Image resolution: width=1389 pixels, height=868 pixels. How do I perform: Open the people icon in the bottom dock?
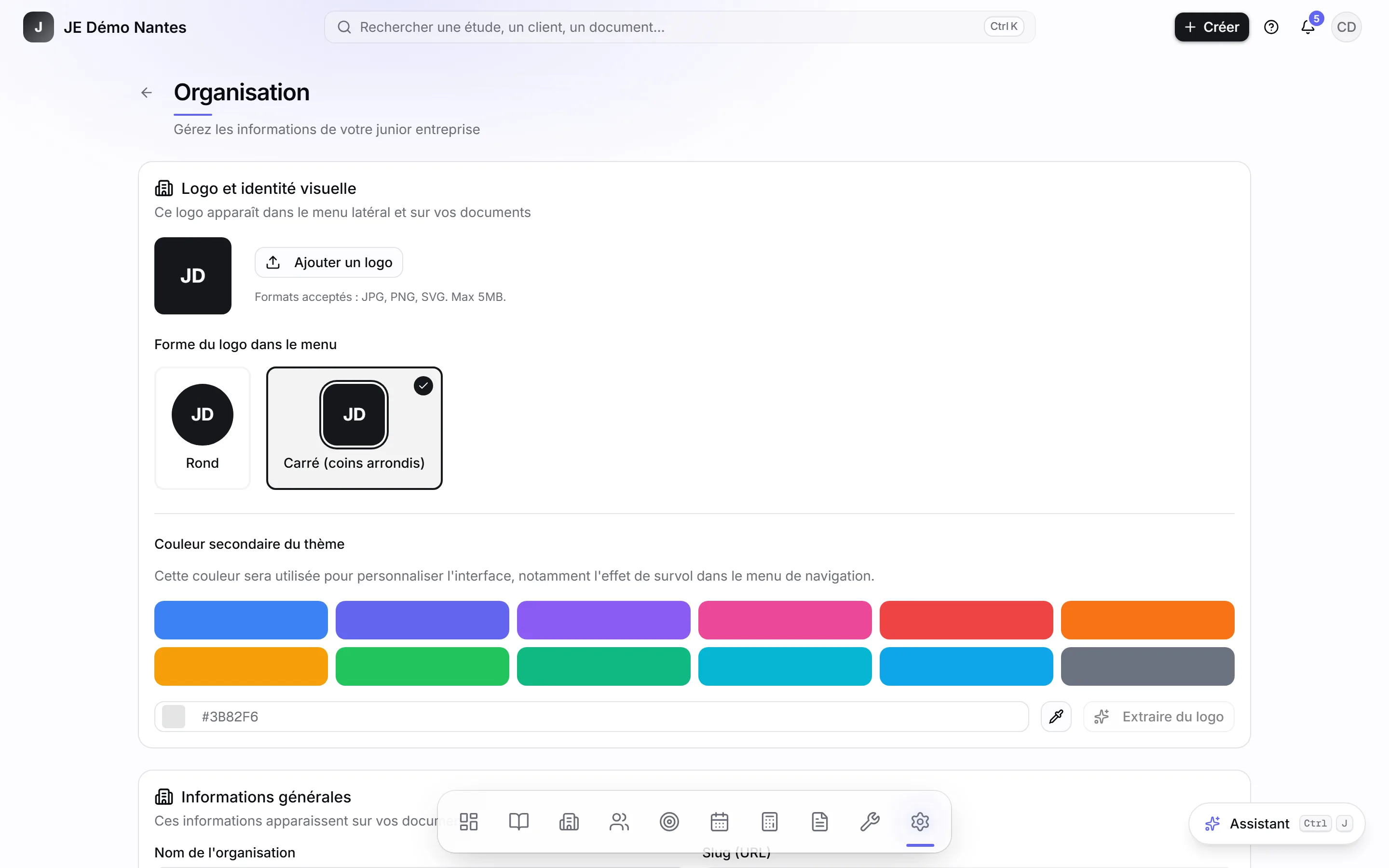[619, 822]
